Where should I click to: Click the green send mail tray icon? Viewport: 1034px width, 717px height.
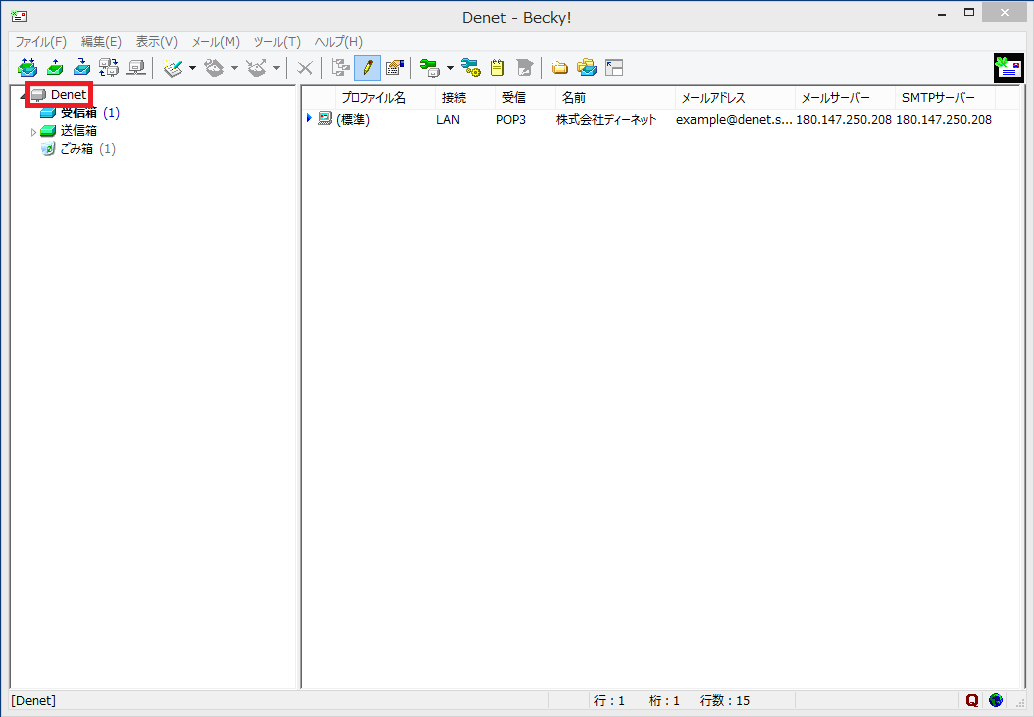coord(55,67)
